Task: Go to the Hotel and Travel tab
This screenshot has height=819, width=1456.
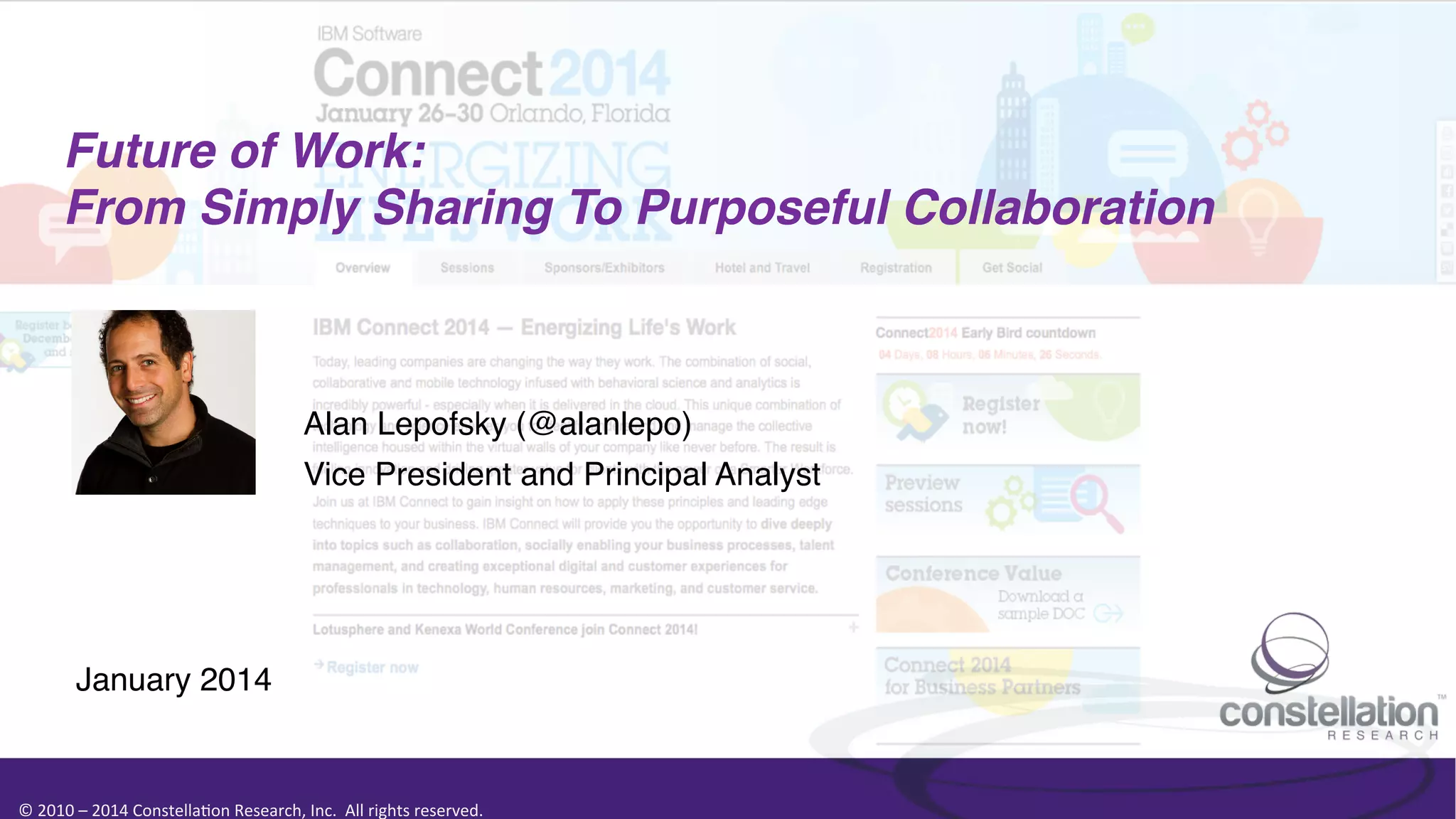Action: click(762, 268)
